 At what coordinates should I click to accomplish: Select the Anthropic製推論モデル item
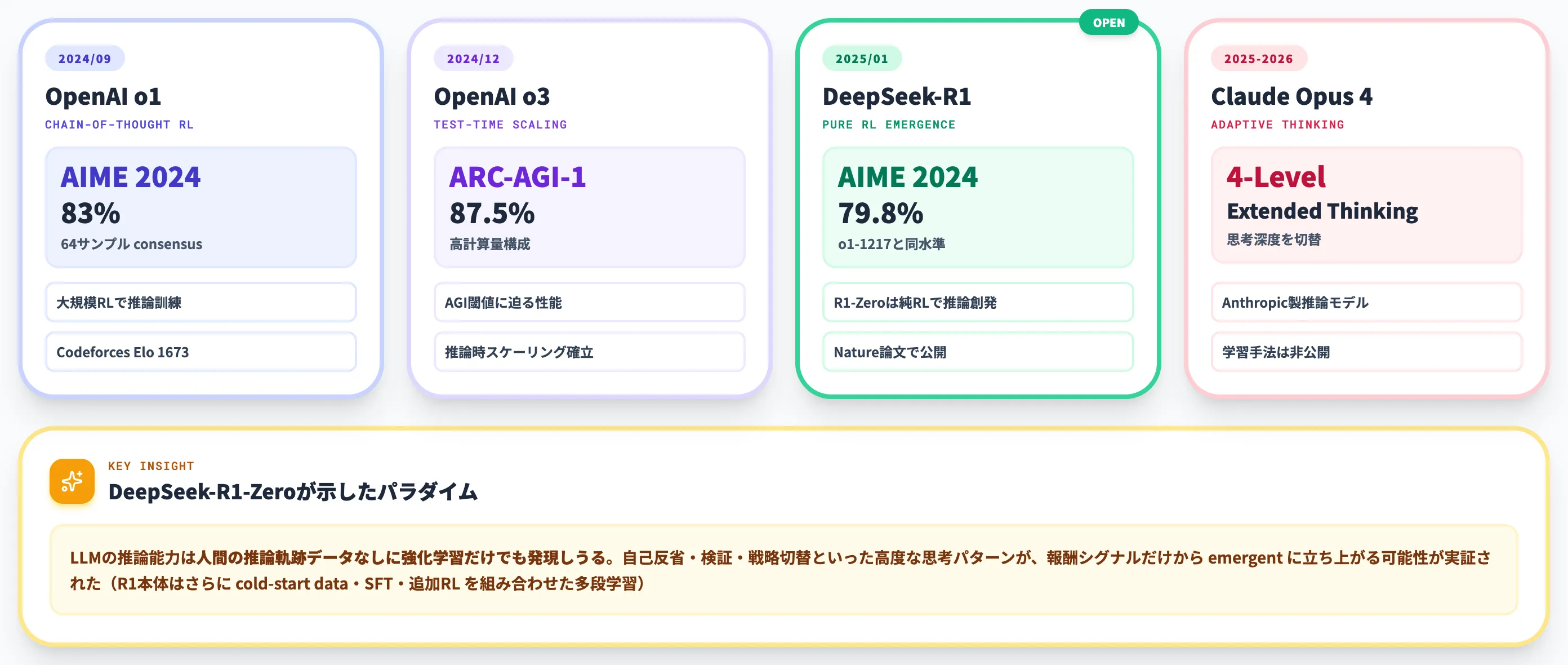(1366, 302)
